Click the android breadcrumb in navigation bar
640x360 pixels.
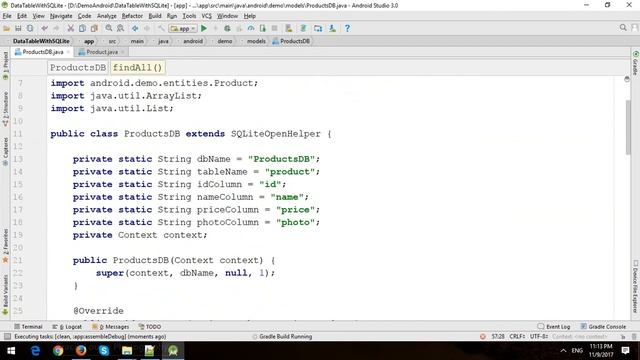193,41
